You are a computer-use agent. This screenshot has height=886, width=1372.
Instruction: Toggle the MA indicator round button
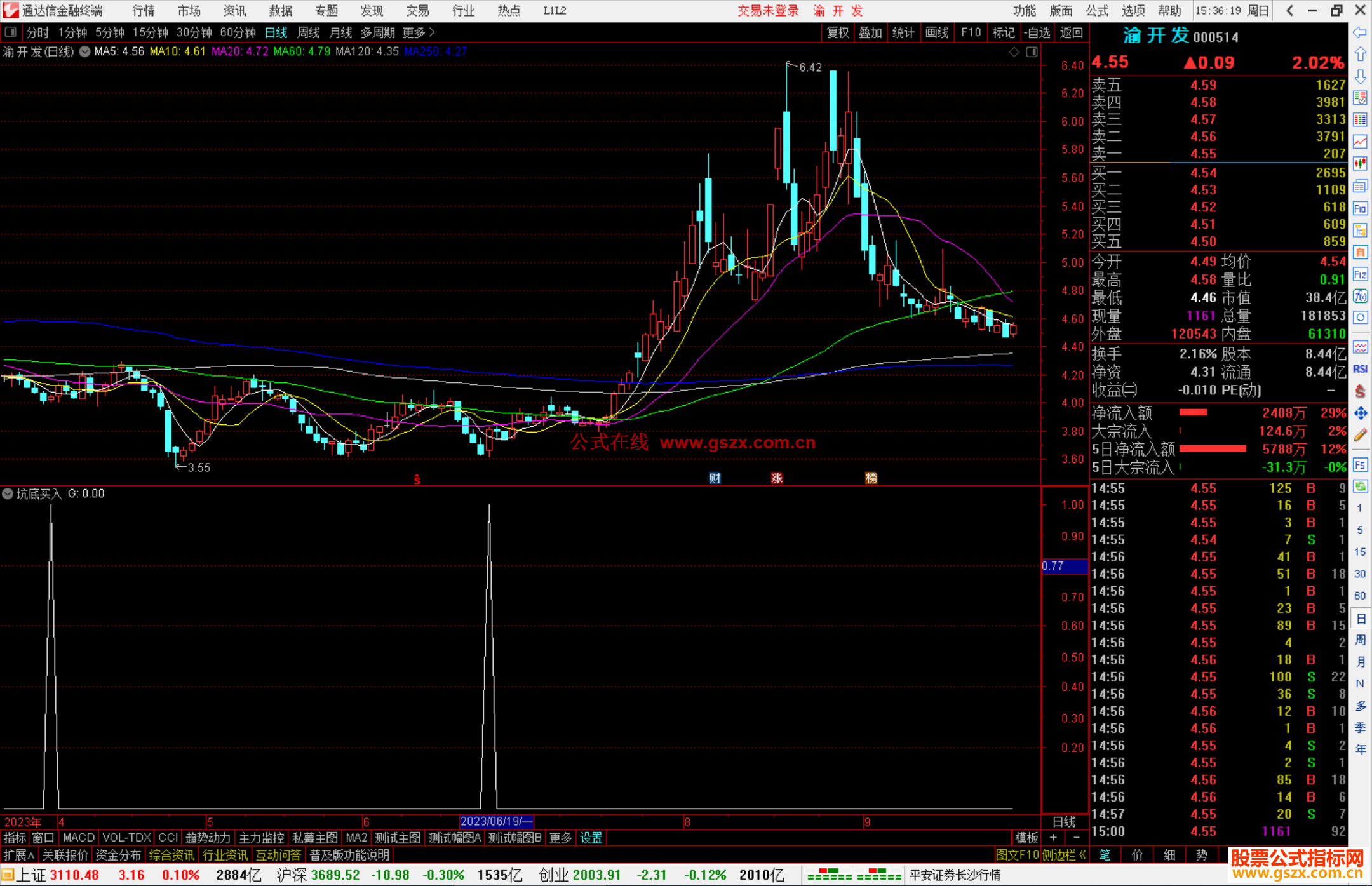click(84, 51)
